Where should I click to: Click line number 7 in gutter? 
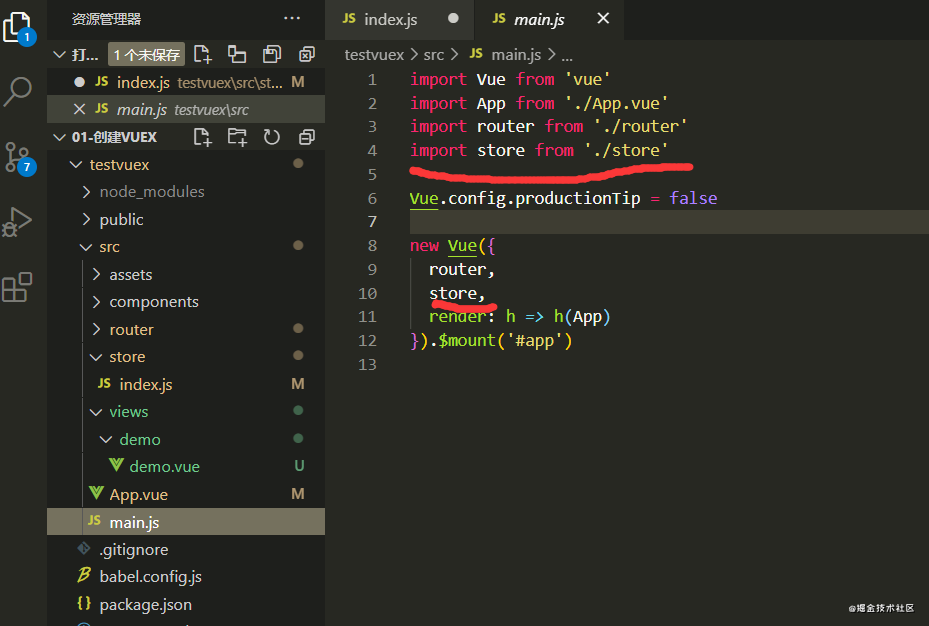372,222
